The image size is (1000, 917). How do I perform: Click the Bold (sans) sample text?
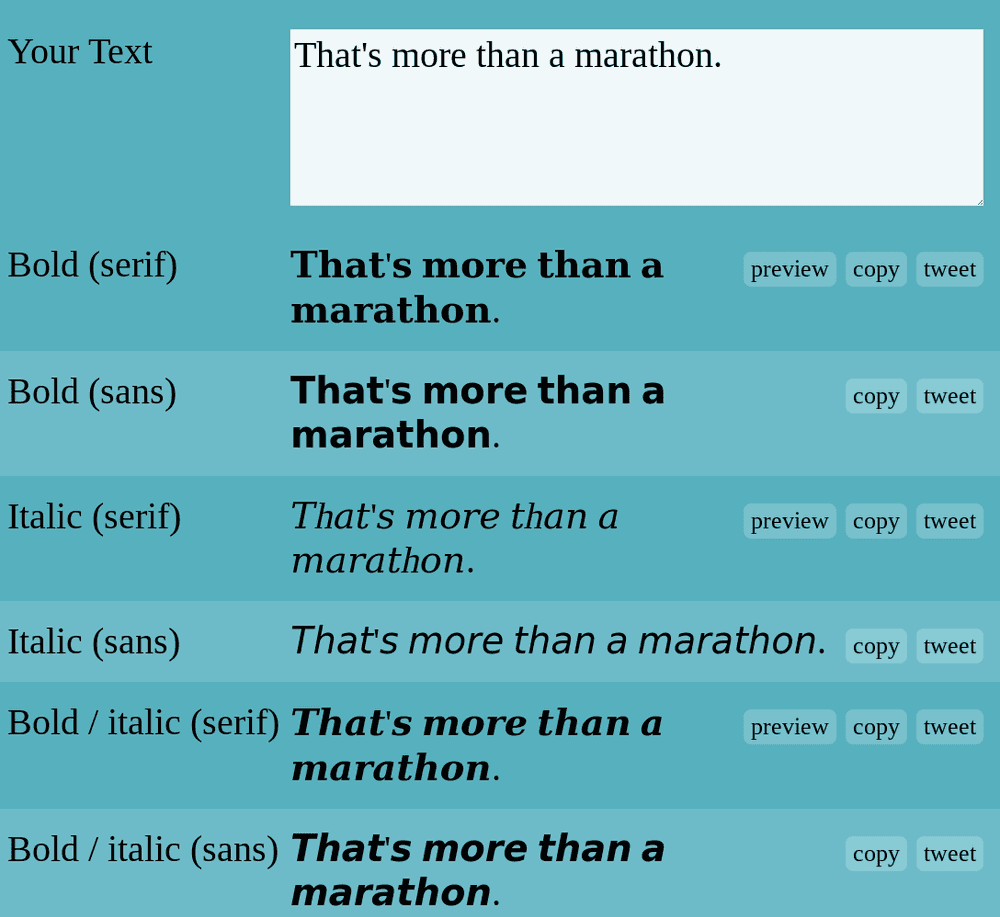476,412
